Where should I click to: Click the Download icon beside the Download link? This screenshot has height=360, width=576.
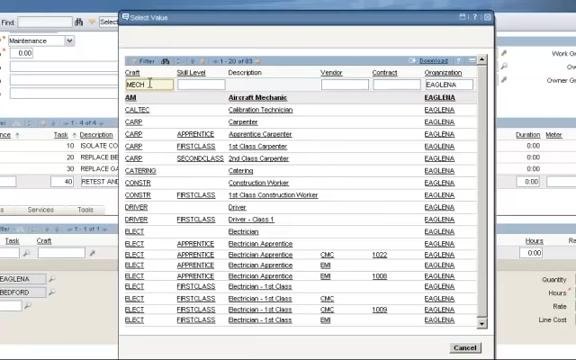pyautogui.click(x=413, y=60)
